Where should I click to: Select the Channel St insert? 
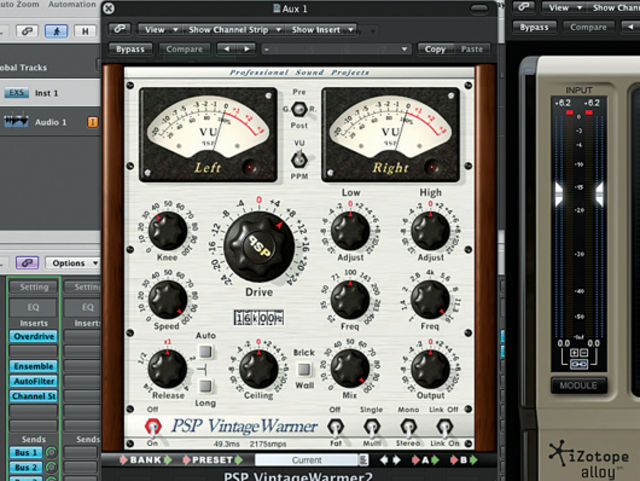click(x=33, y=396)
